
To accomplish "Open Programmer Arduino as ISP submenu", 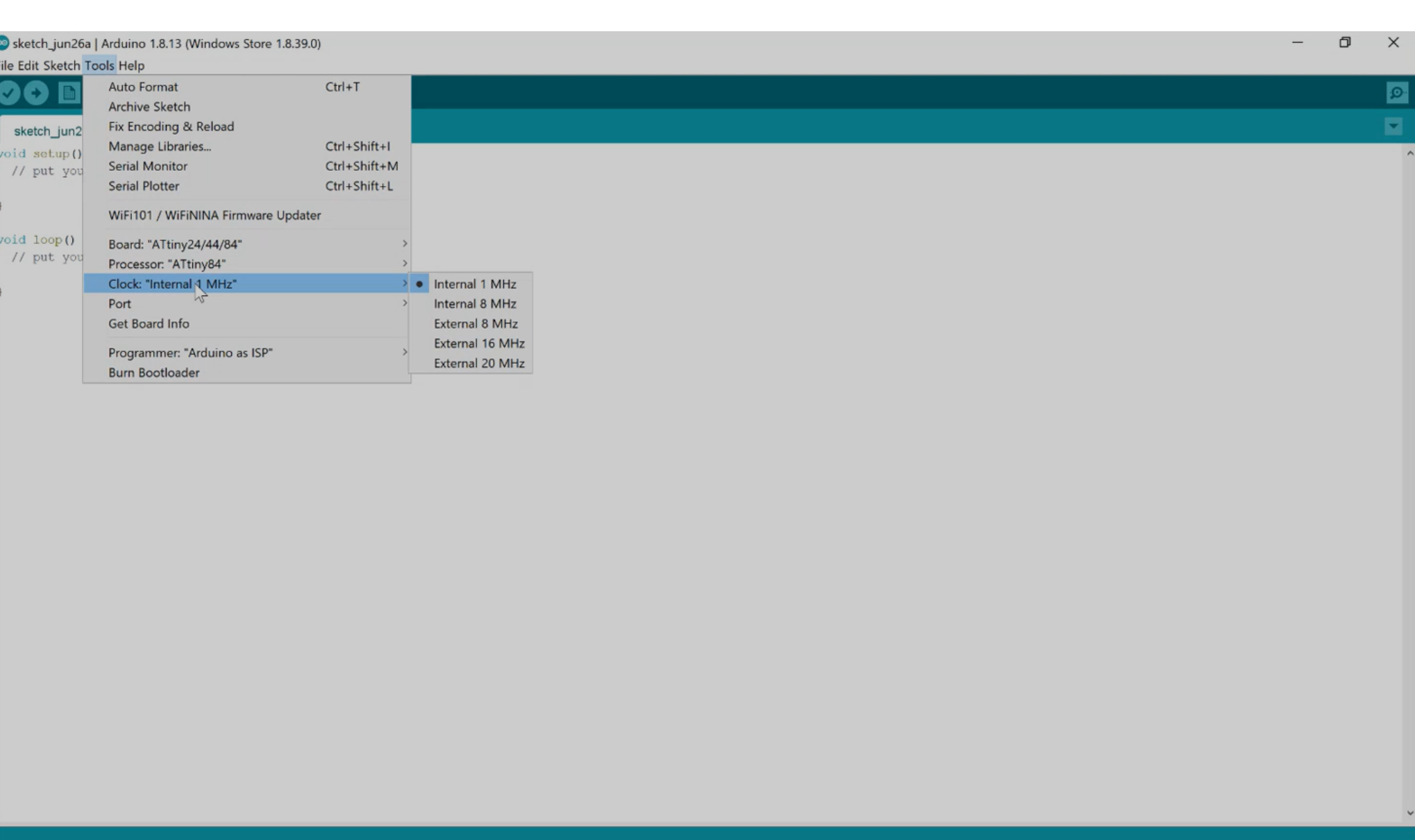I will (190, 353).
